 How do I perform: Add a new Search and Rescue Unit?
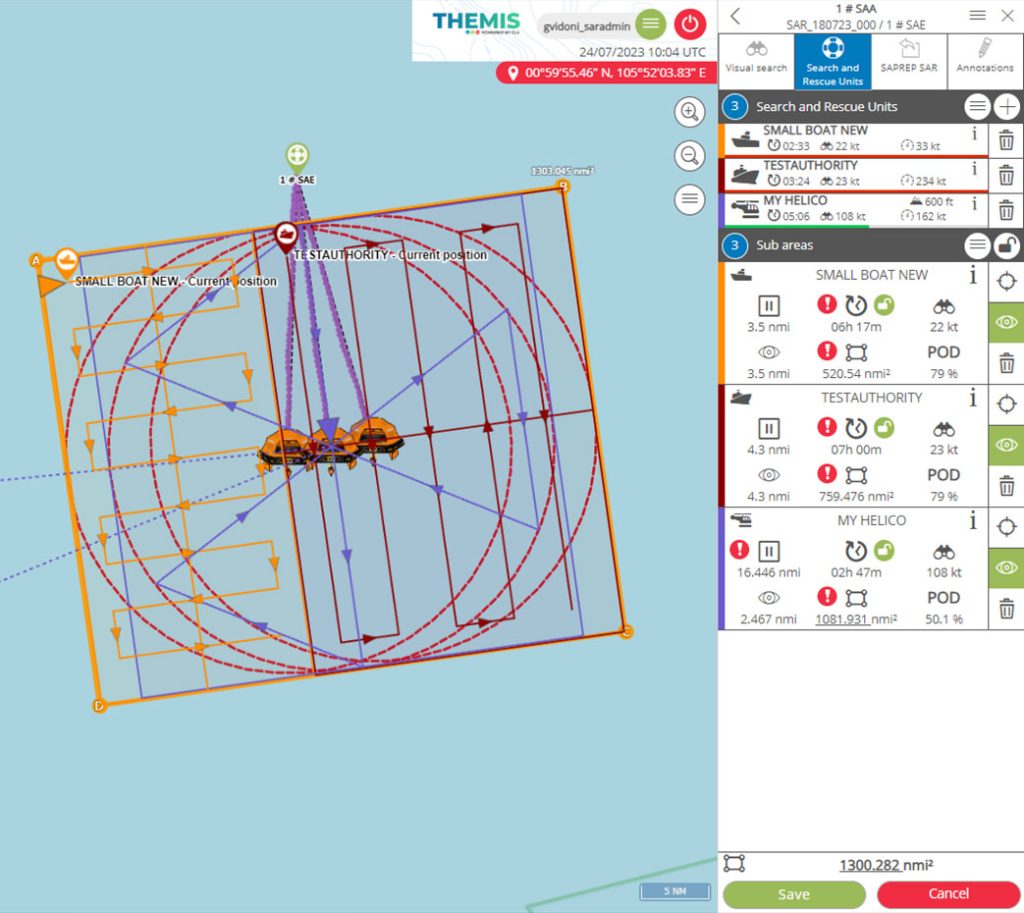pyautogui.click(x=1006, y=107)
